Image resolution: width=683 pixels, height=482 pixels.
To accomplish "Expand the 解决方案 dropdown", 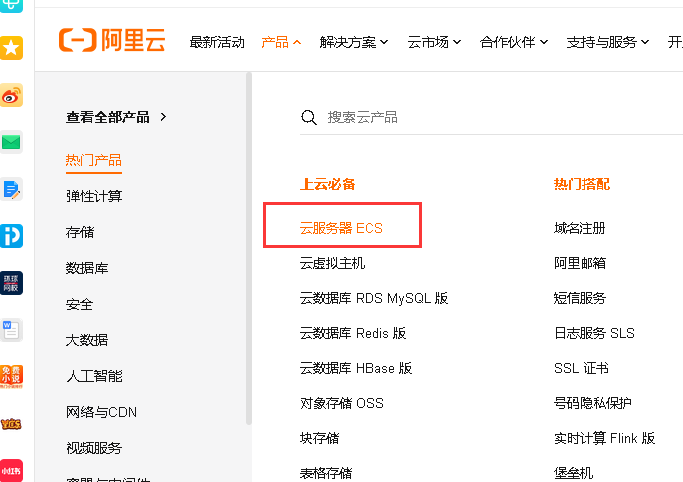I will 354,42.
